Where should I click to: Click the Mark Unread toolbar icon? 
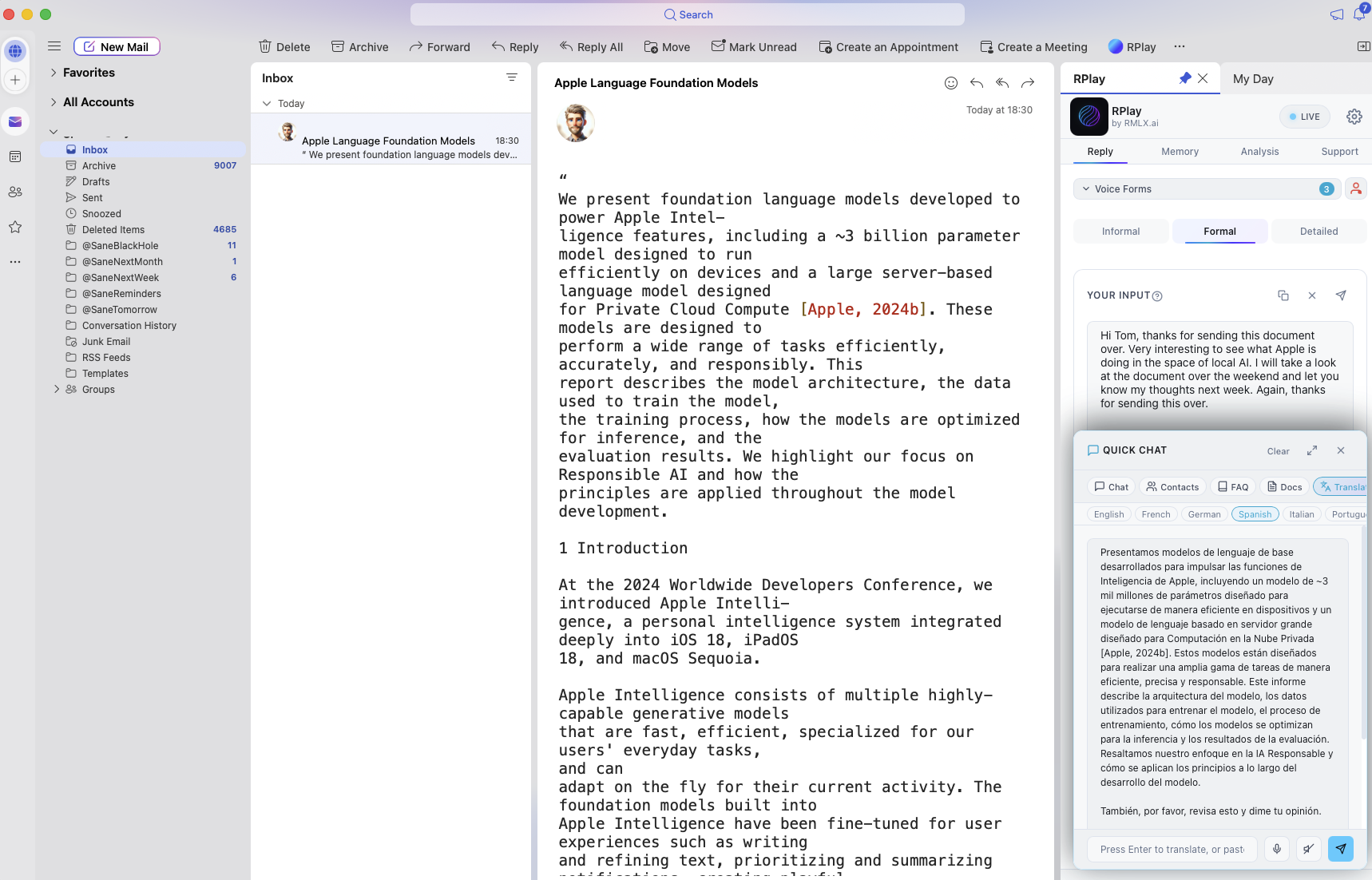754,46
